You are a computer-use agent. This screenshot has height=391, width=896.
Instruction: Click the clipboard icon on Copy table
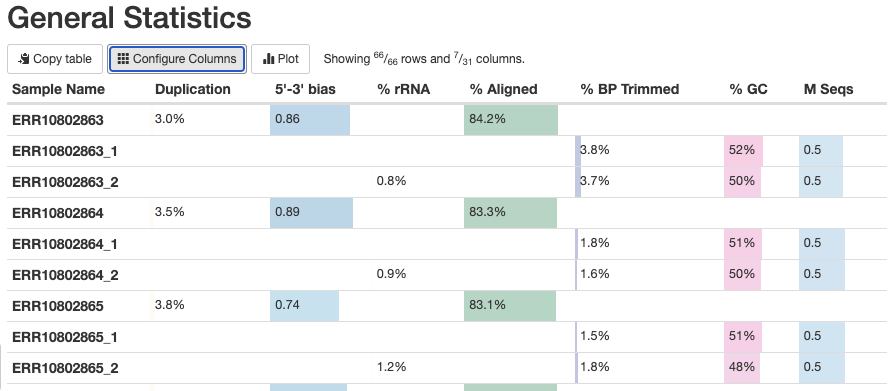click(x=23, y=59)
